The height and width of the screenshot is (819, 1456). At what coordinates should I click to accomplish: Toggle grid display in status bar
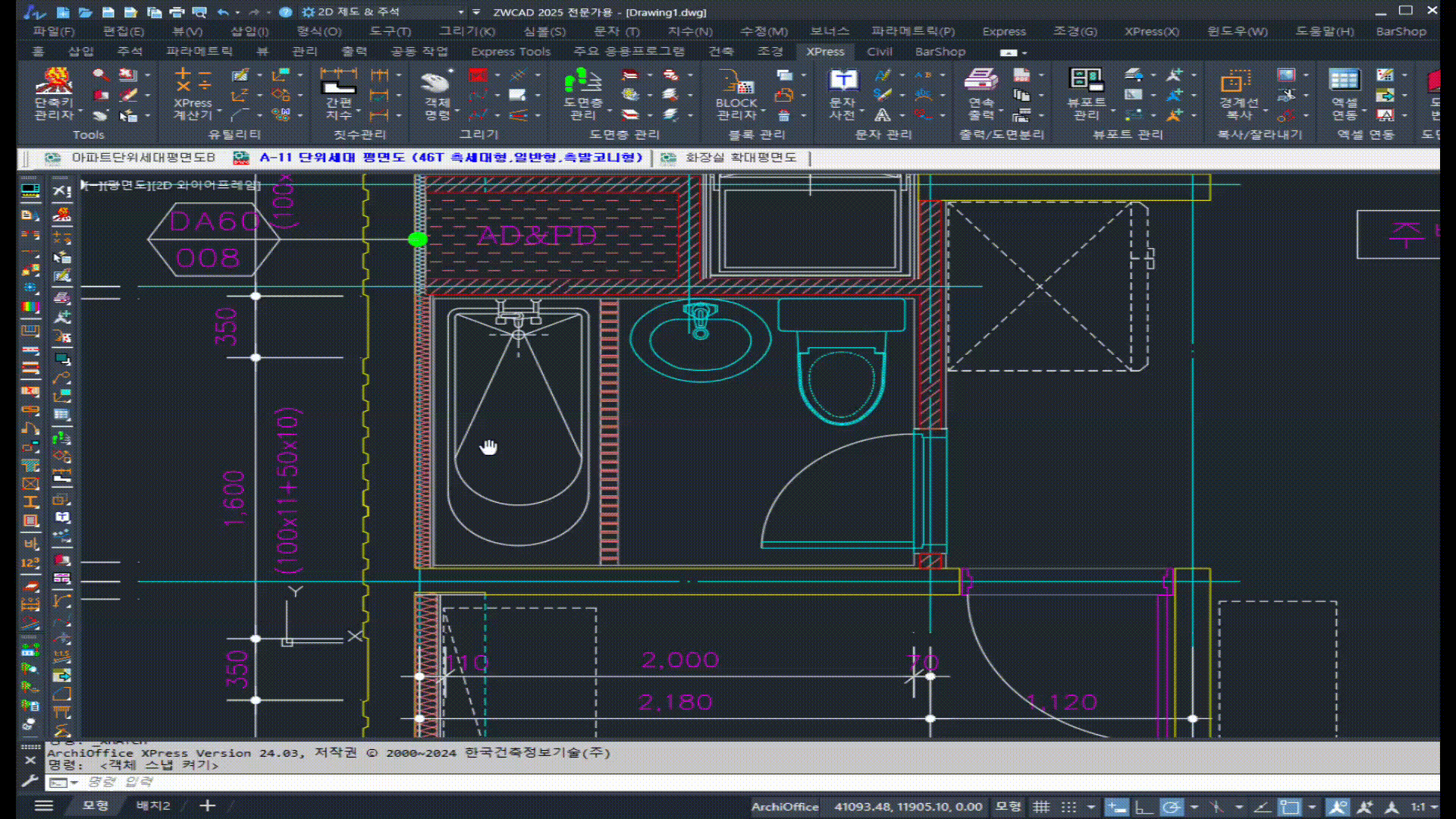(1042, 807)
